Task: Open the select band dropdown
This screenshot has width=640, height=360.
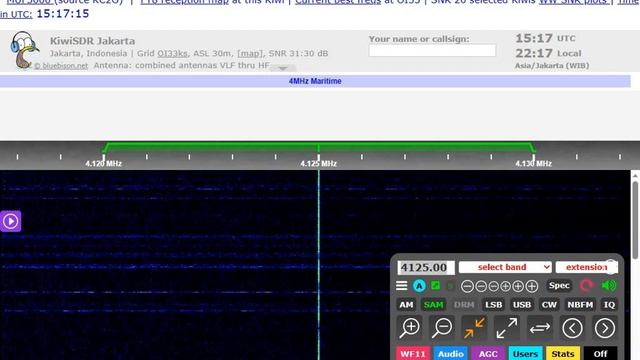Action: [x=505, y=267]
